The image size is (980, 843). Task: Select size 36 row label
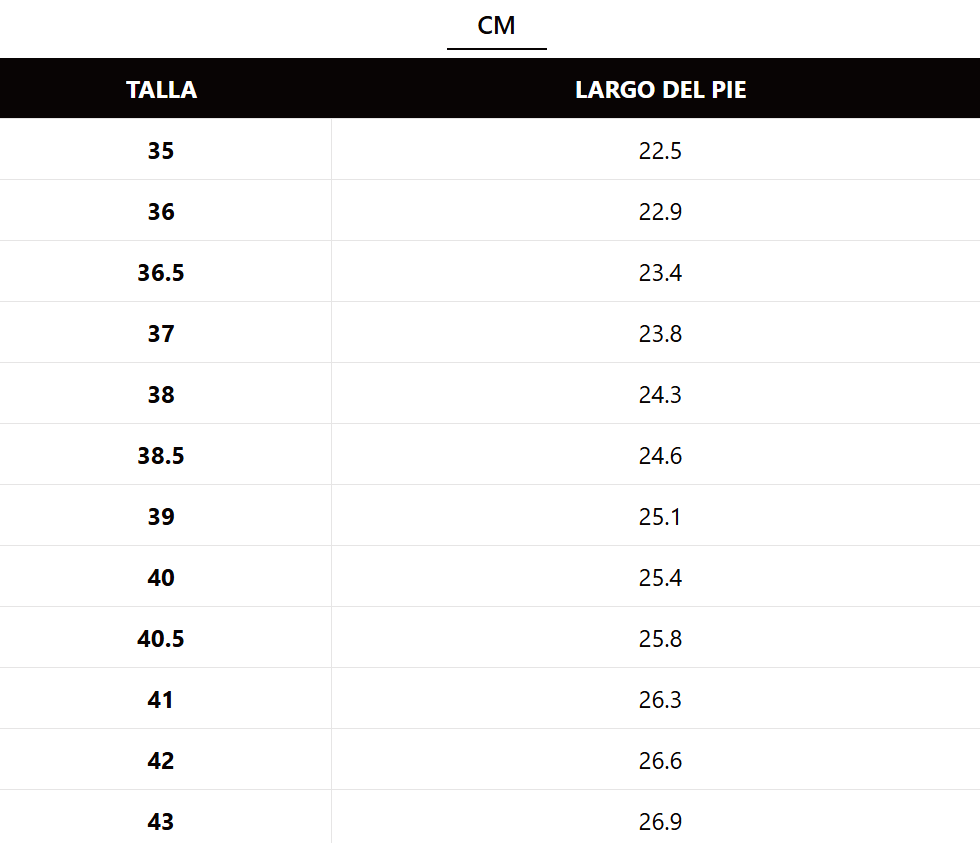[161, 212]
